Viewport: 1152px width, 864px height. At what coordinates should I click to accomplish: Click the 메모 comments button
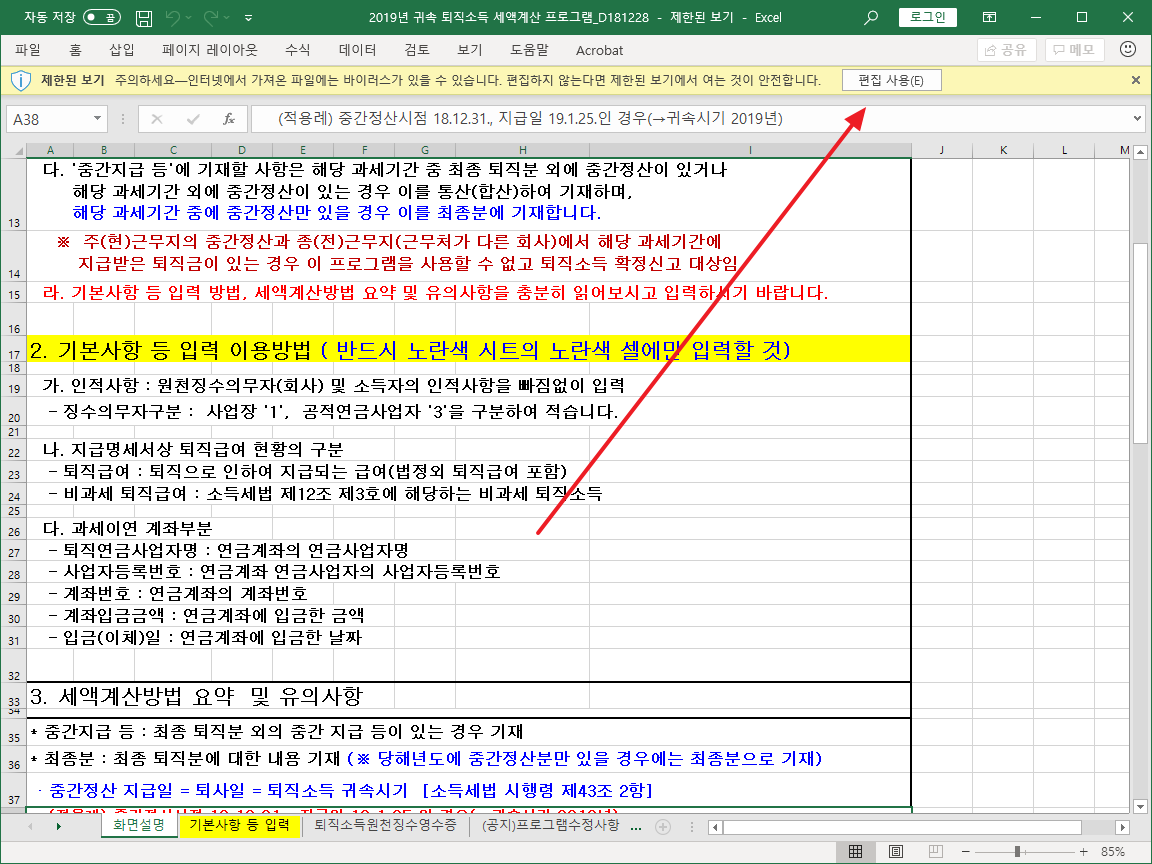click(1074, 50)
